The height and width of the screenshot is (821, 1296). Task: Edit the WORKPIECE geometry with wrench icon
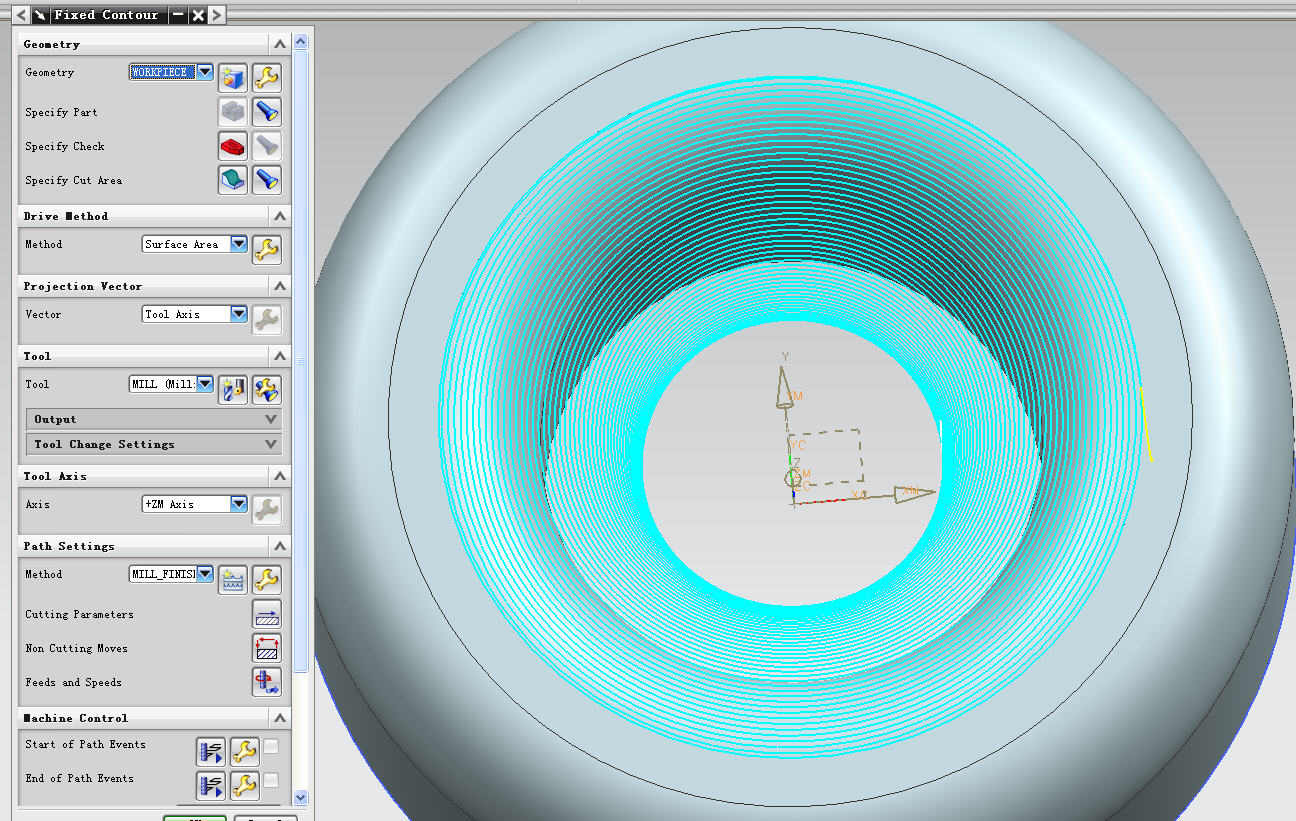pyautogui.click(x=267, y=78)
